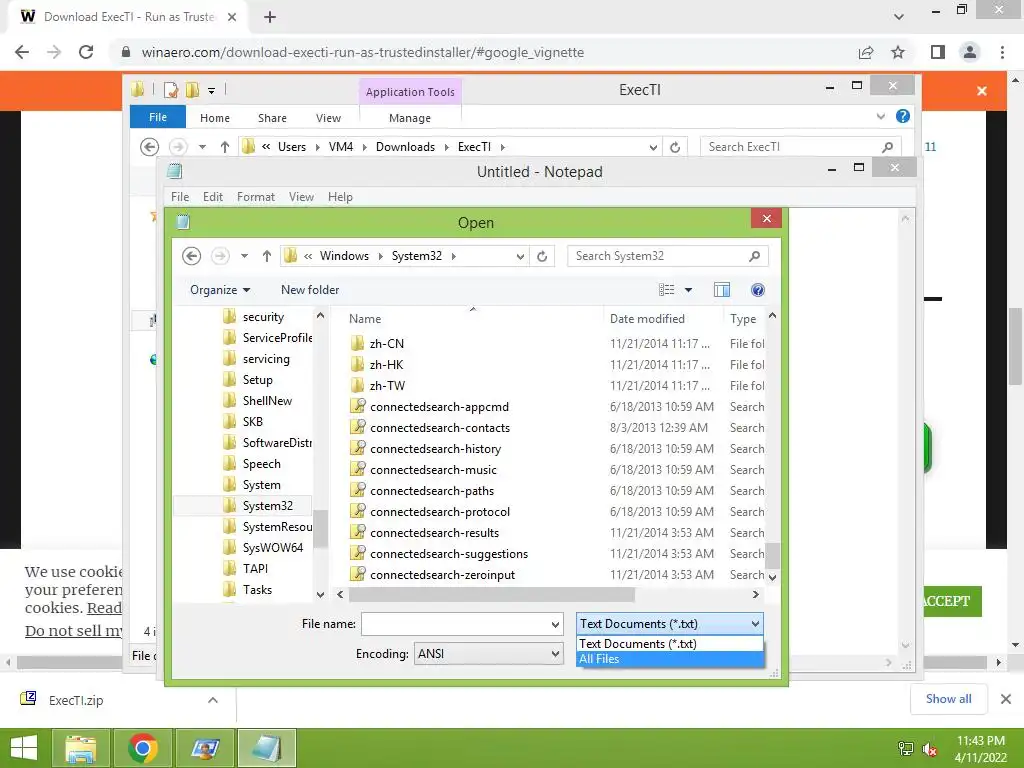The image size is (1024, 768).
Task: Click the help icon in Open dialog
Action: [x=758, y=290]
